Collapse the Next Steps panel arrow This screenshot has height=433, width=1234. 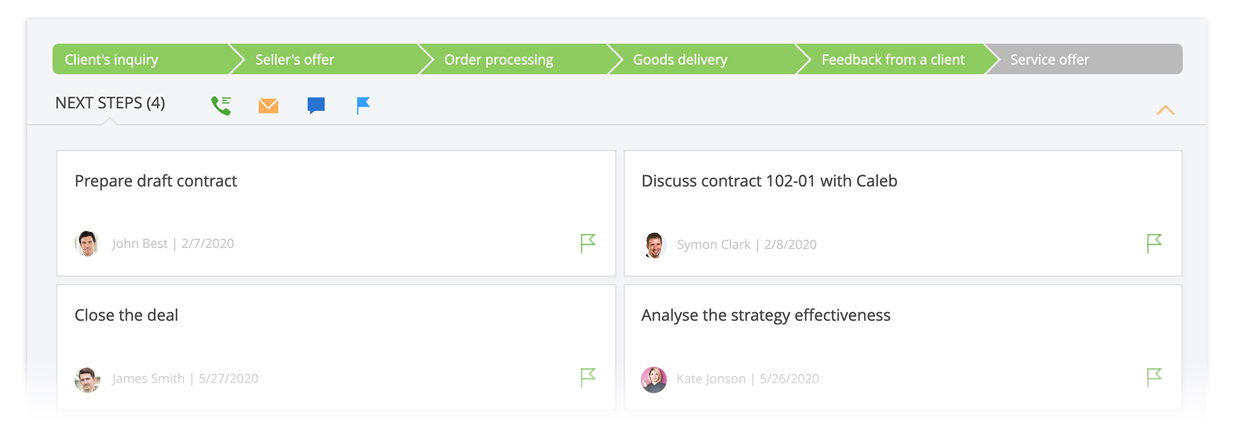tap(1165, 110)
